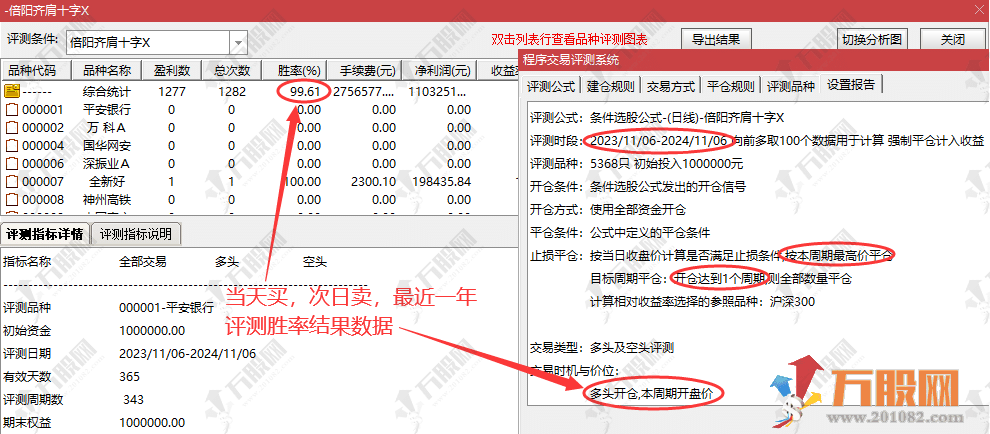The width and height of the screenshot is (990, 434).
Task: Click the 1277 profit count cell
Action: point(172,92)
